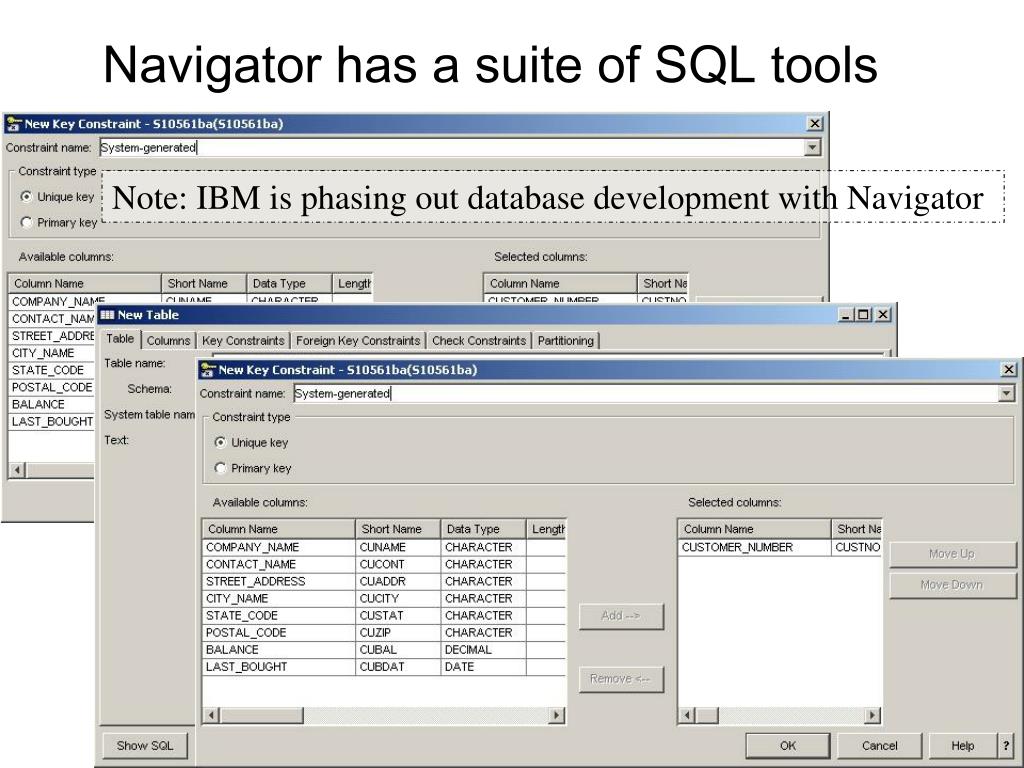Switch to the Table tab
Screen dimensions: 1024x768
[120, 339]
